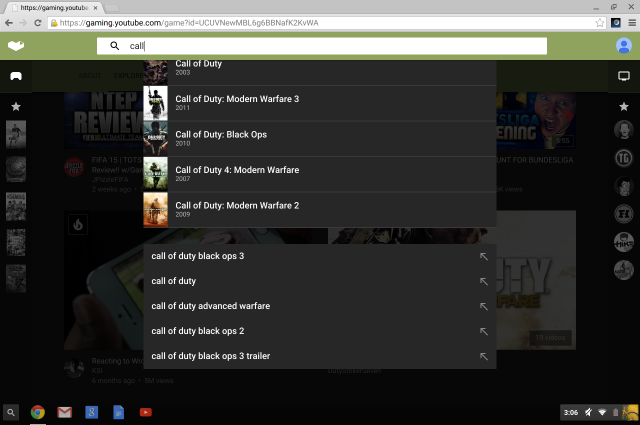Click the browser reload button
The image size is (640, 425).
point(38,22)
